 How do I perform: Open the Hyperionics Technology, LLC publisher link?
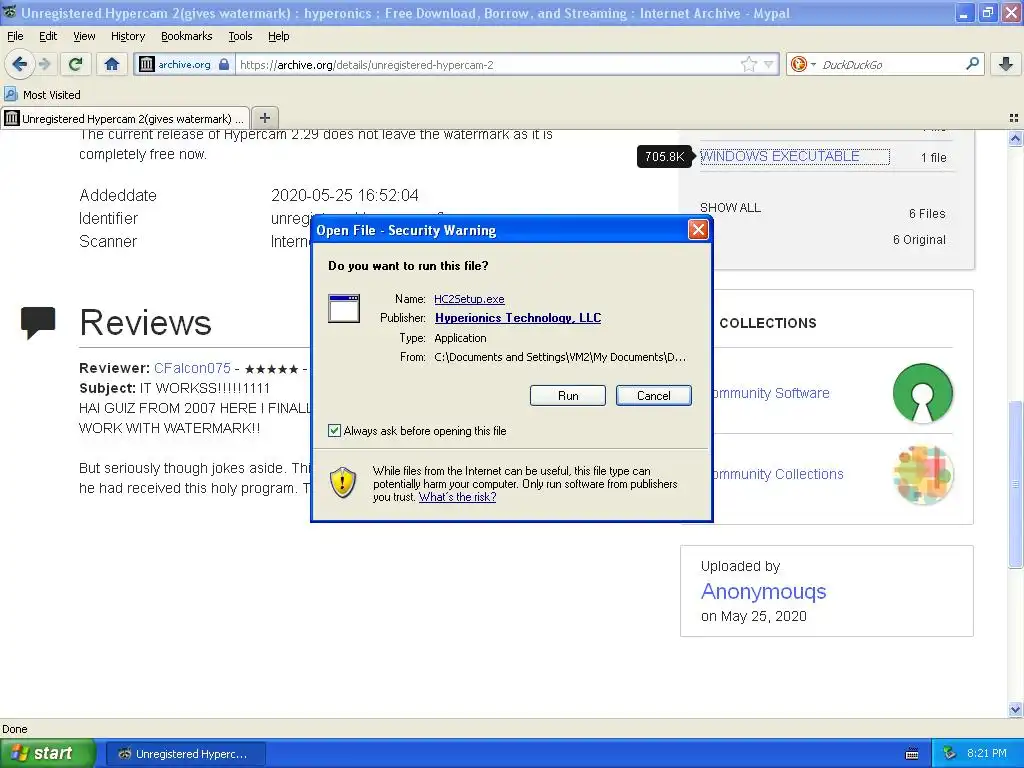pyautogui.click(x=518, y=317)
